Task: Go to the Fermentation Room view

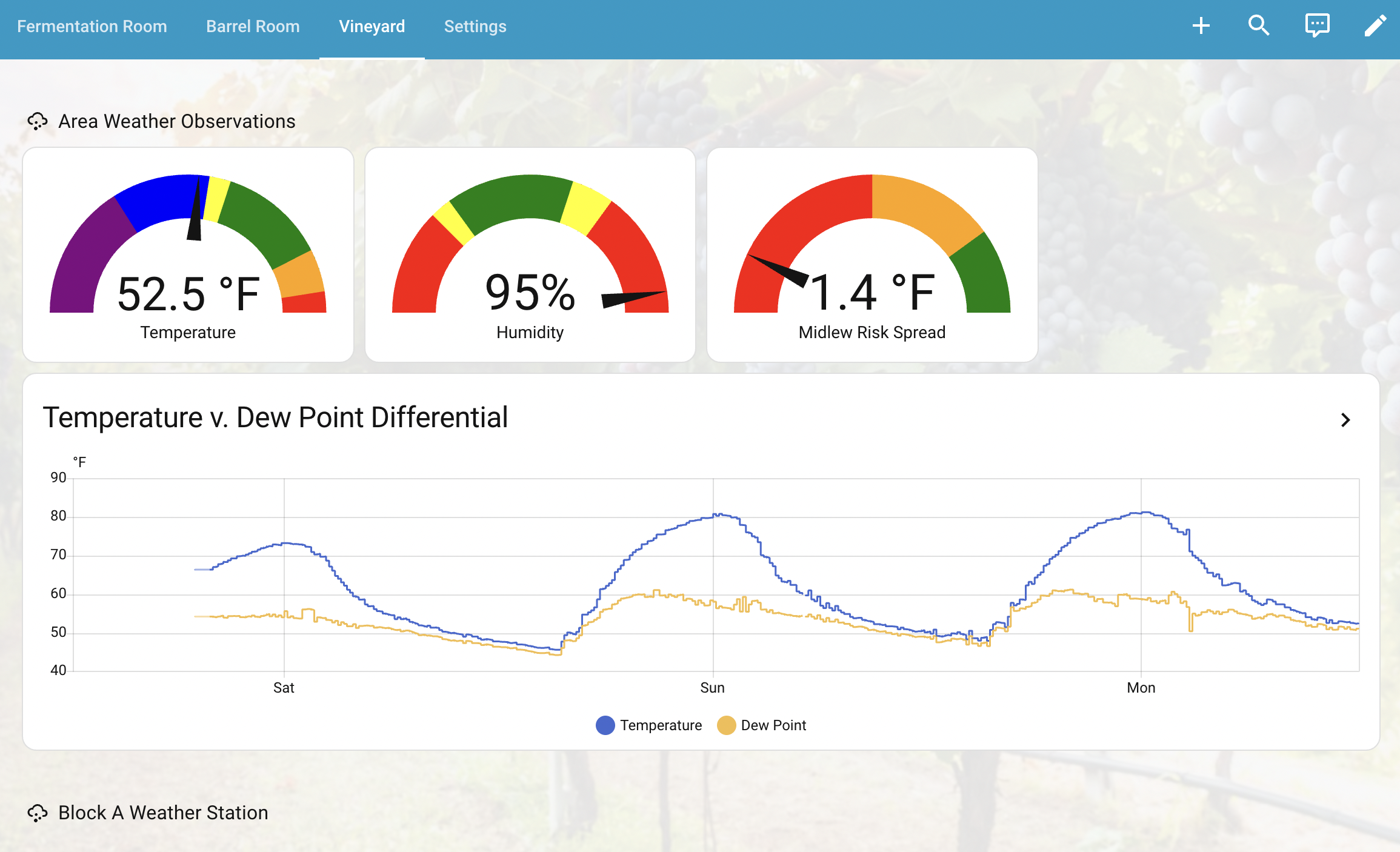Action: click(92, 26)
